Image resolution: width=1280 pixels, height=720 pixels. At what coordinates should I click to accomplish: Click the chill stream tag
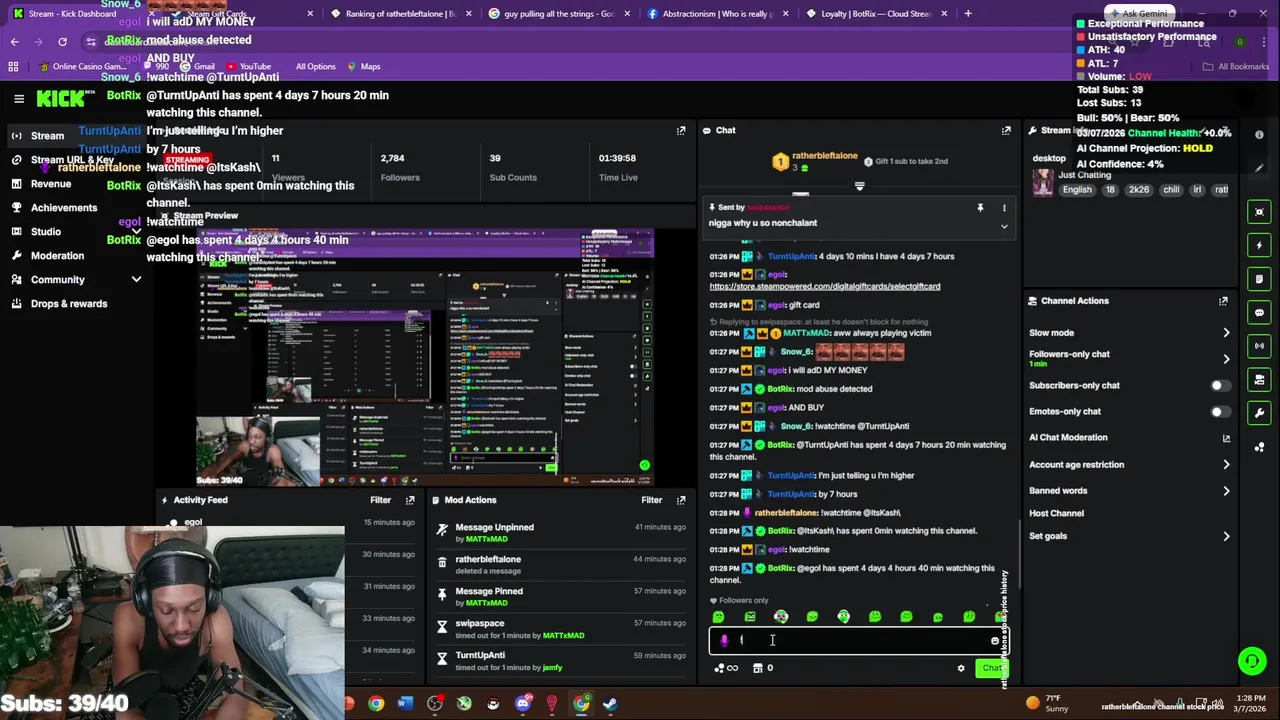(1171, 190)
